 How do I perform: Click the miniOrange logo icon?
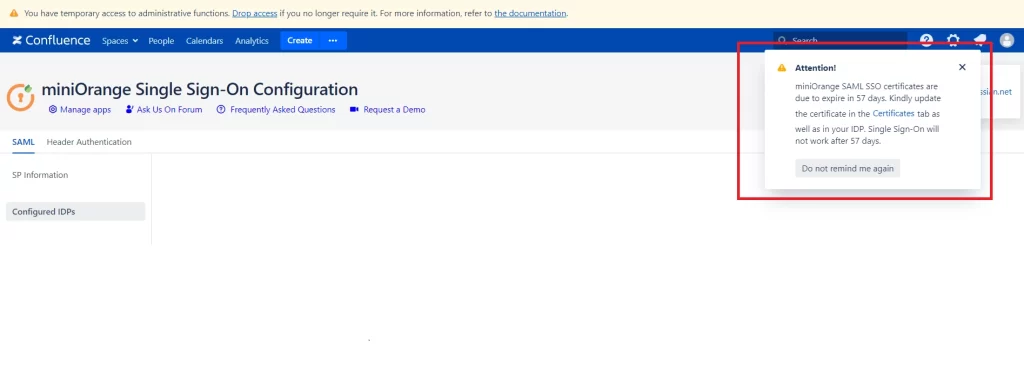coord(20,97)
